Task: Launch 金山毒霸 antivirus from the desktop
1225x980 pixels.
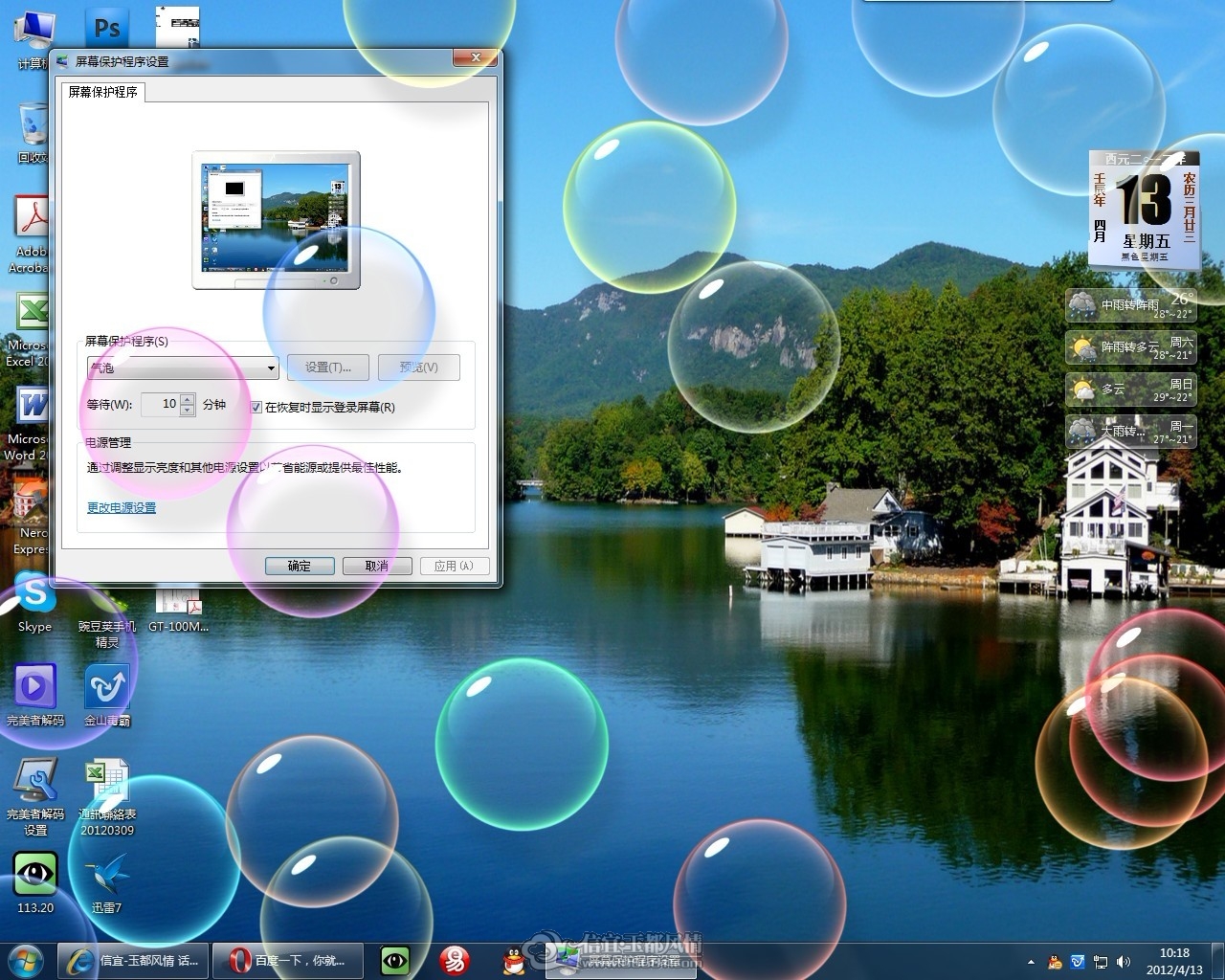Action: [x=107, y=686]
